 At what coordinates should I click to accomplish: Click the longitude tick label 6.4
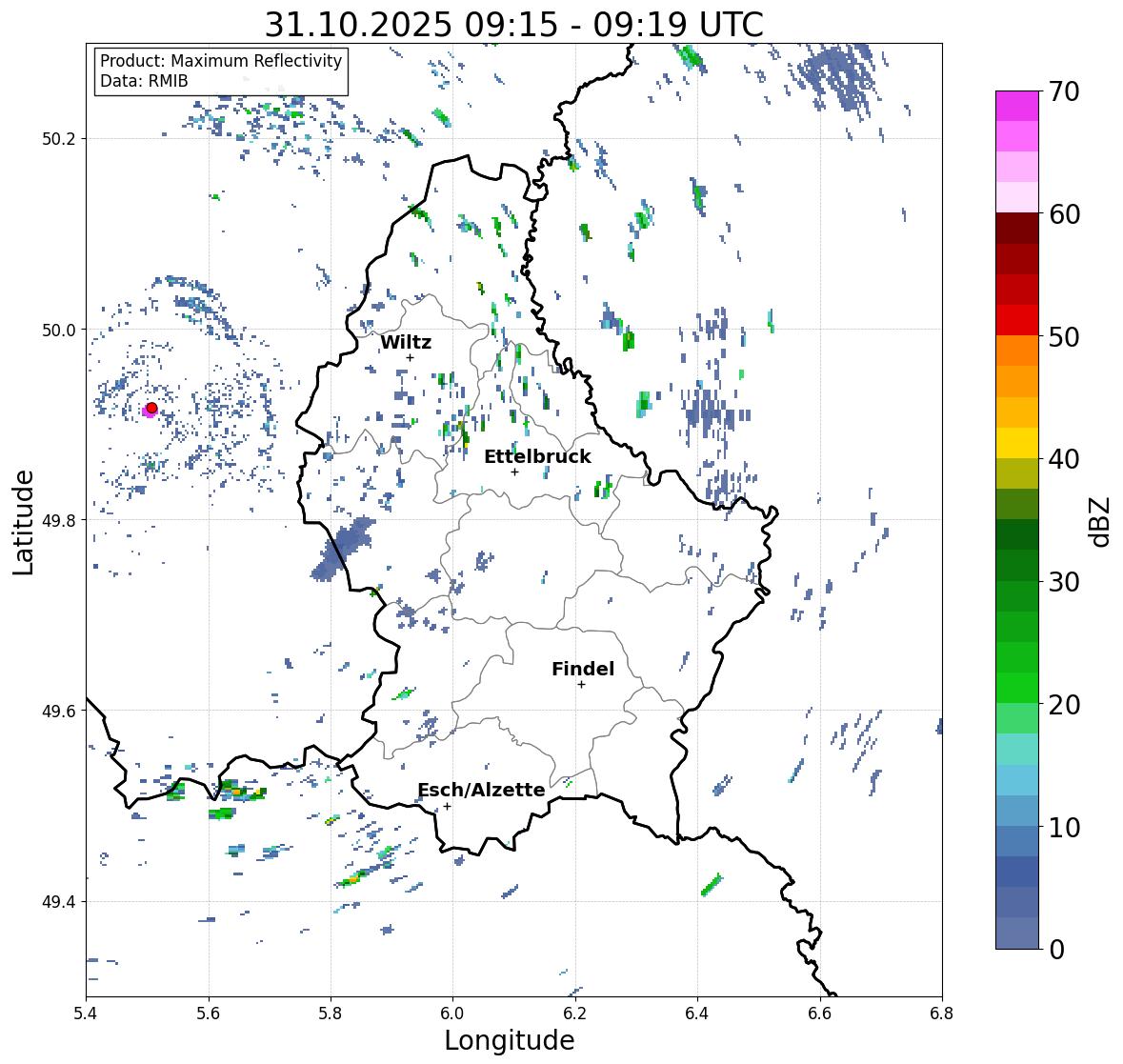697,1014
